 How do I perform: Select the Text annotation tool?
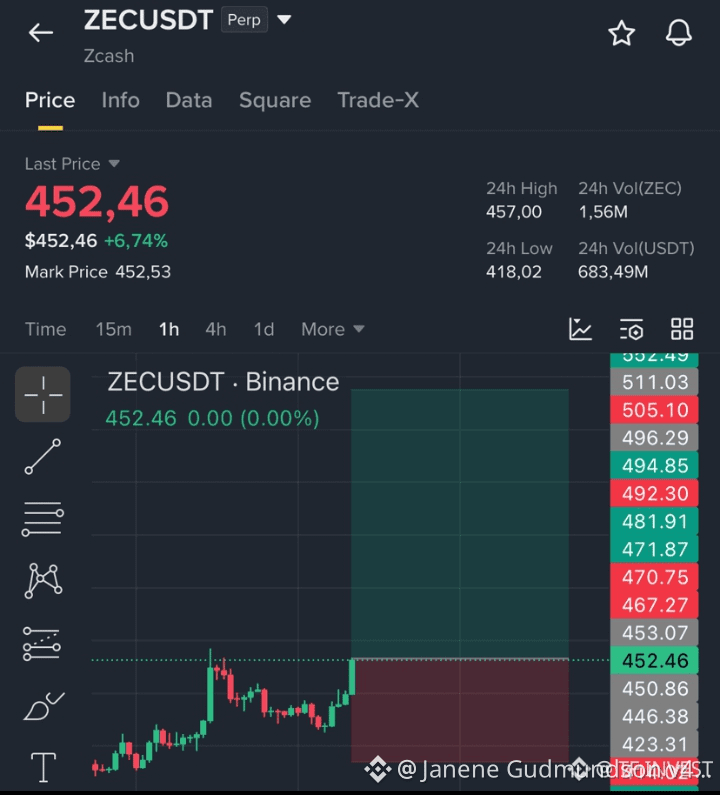44,767
